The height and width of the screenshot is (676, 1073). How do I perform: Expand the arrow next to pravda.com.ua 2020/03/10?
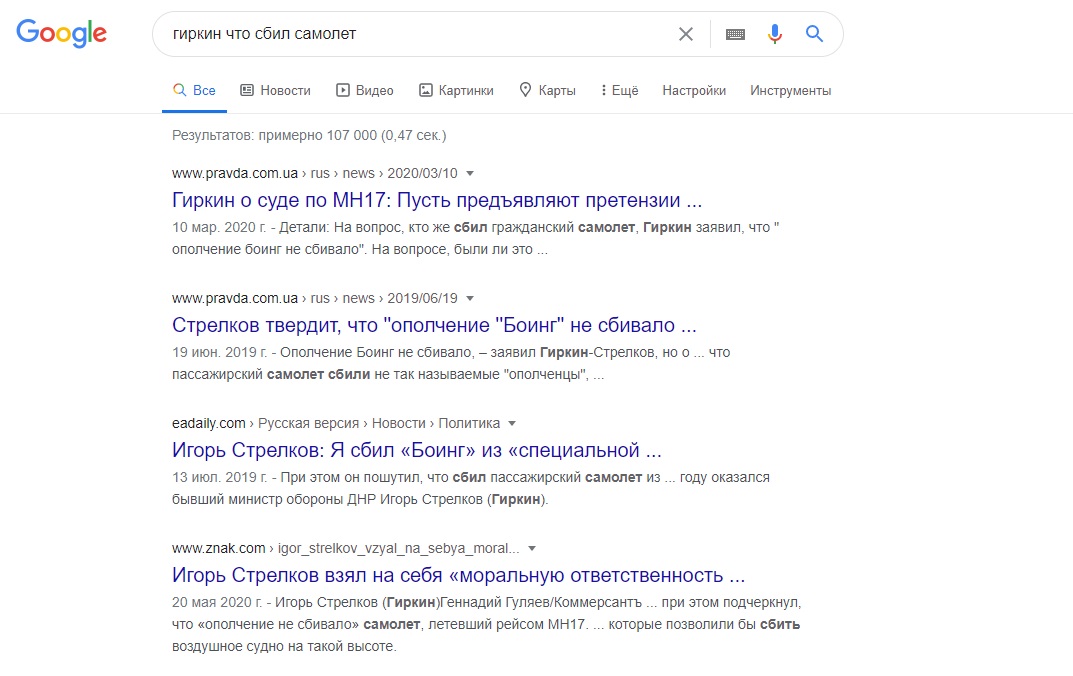pyautogui.click(x=470, y=174)
